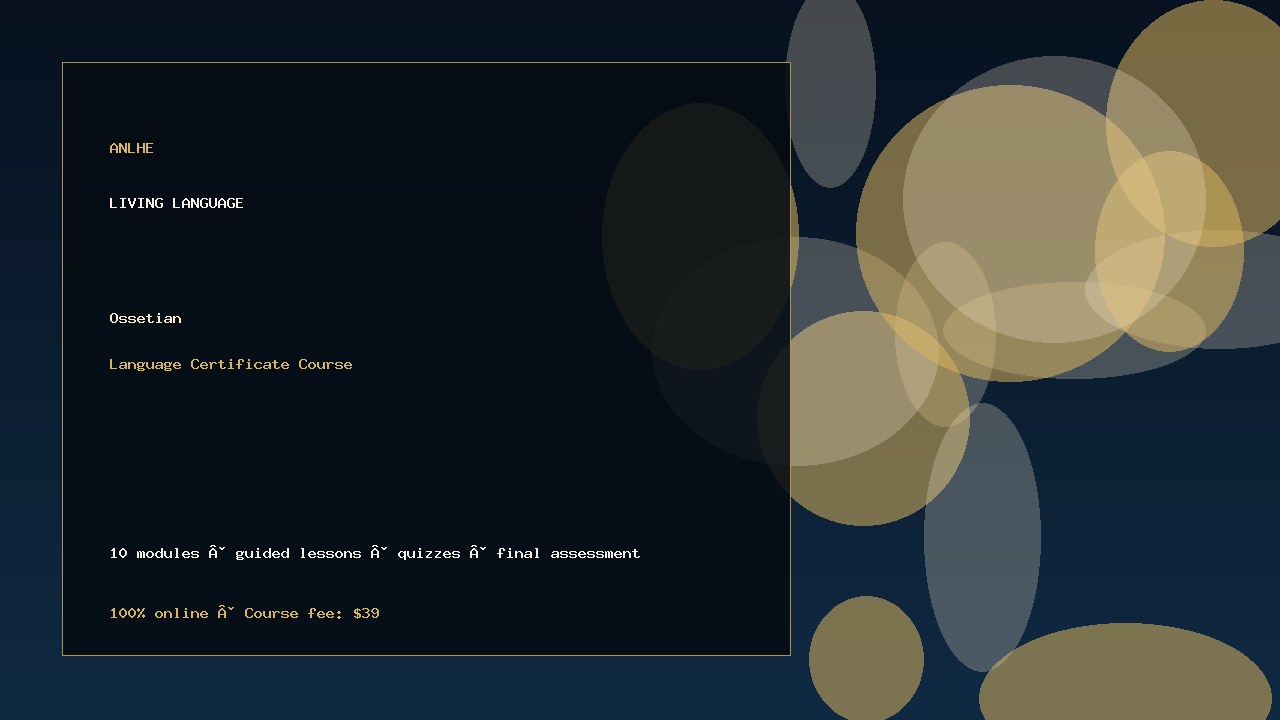Click the Ossetian course title
Viewport: 1280px width, 720px height.
pos(145,318)
